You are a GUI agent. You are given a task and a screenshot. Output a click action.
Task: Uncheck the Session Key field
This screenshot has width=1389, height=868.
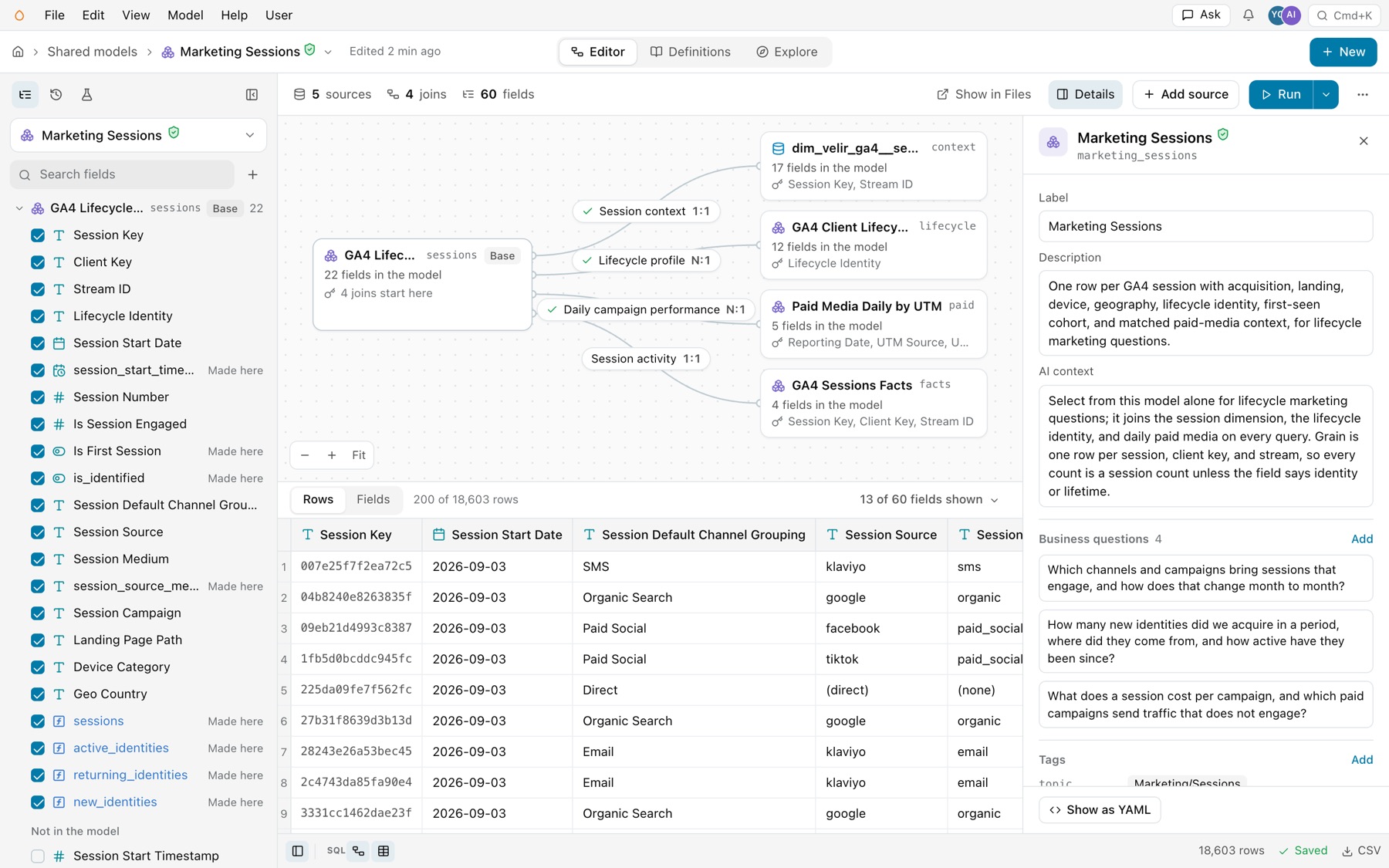pos(38,235)
